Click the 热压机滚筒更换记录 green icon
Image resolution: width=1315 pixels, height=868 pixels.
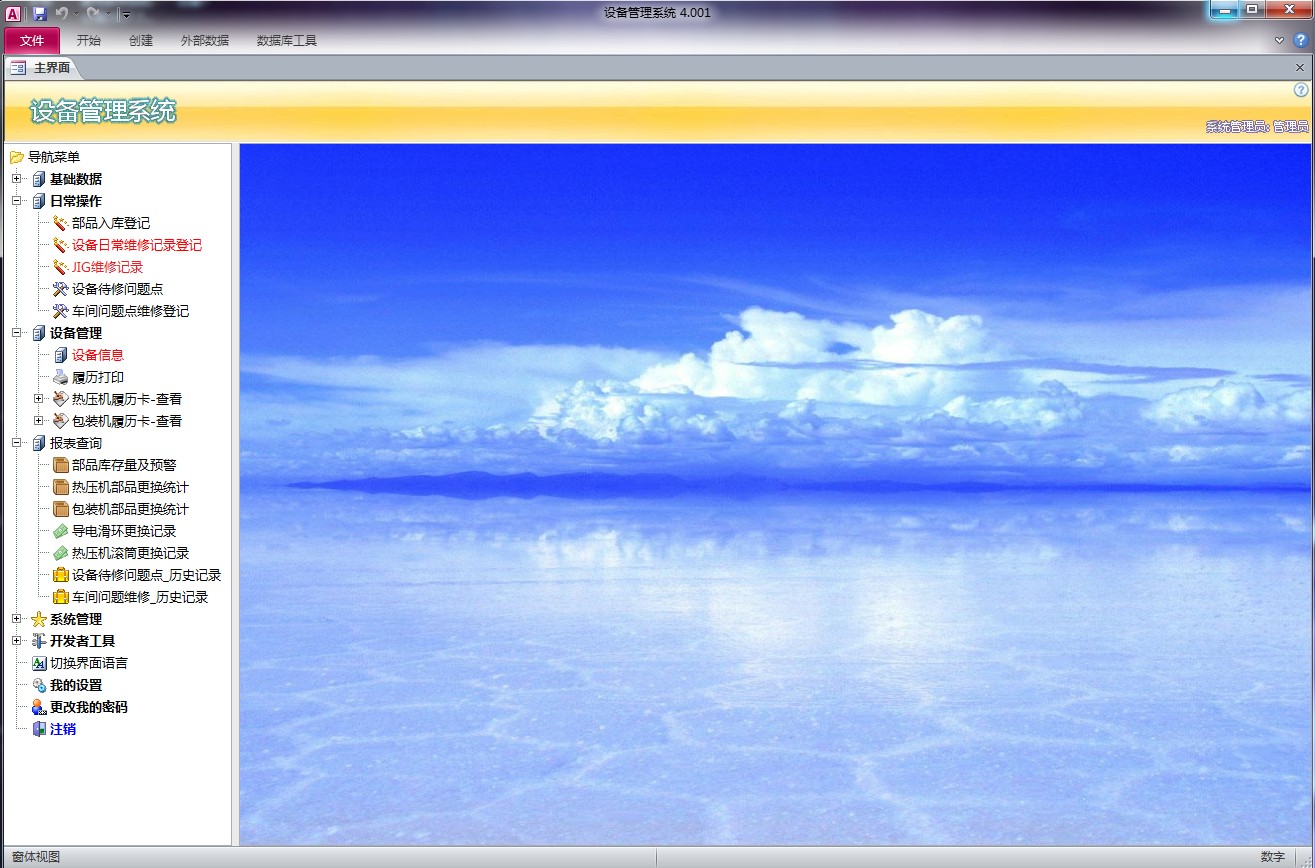coord(61,553)
